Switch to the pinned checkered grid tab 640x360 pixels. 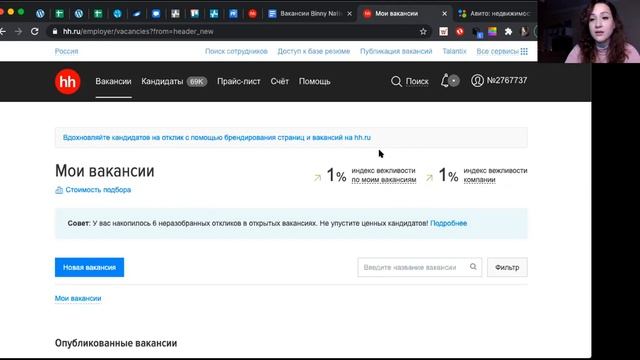[x=176, y=13]
